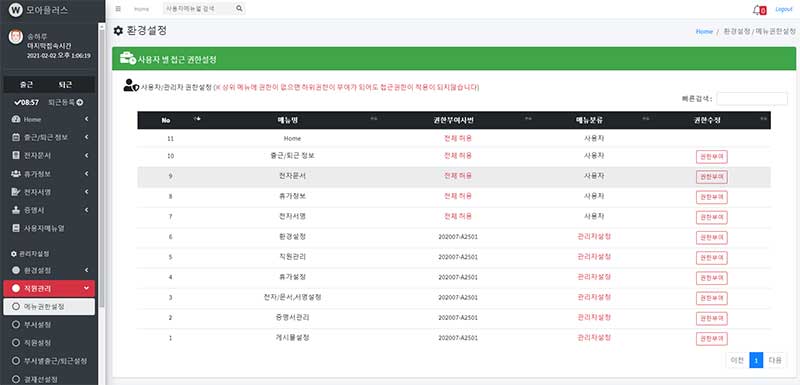Click 권한부여 button for 게시물설정 row
Screen dimensions: 800x385
pyautogui.click(x=712, y=339)
